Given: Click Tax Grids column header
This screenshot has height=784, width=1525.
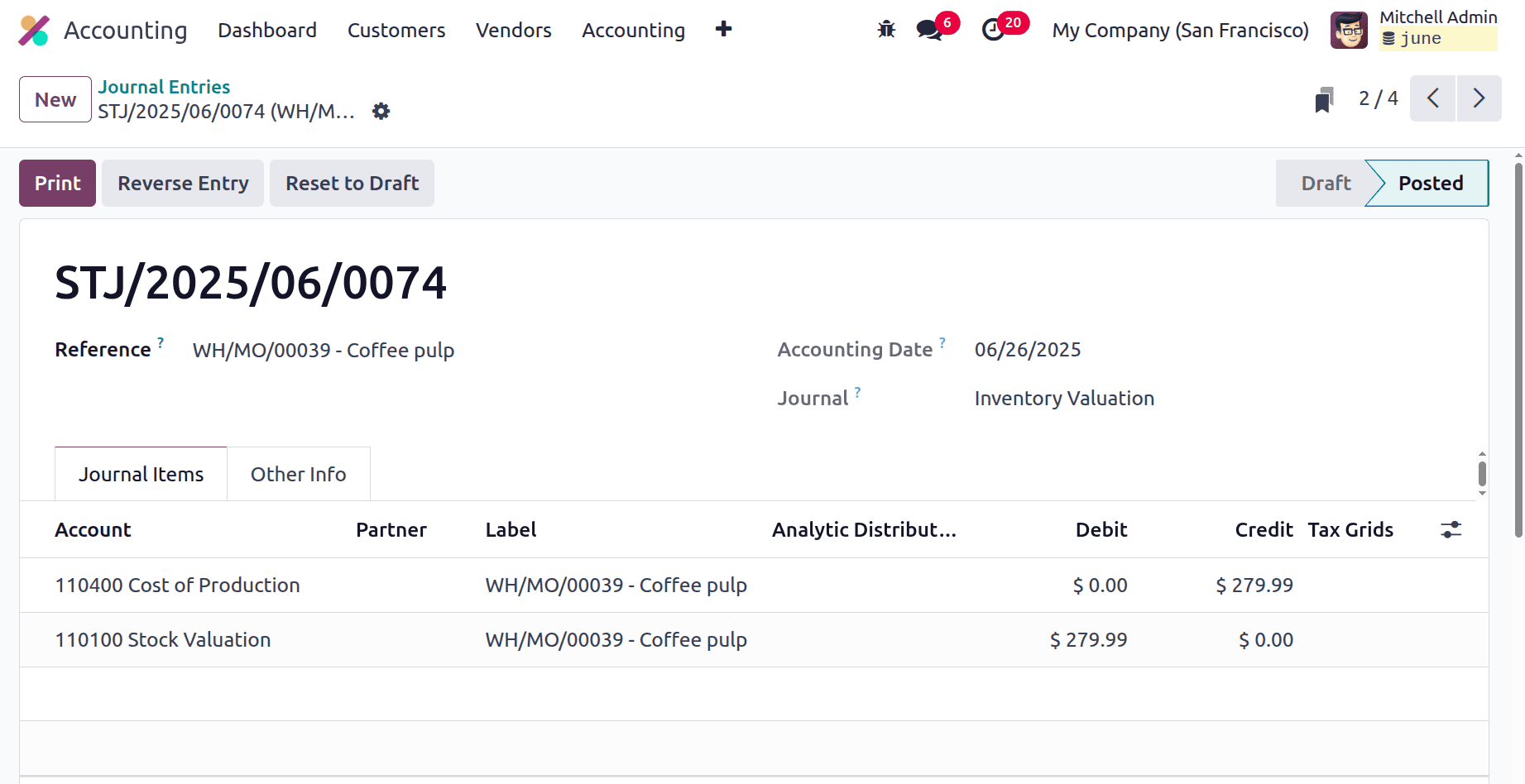Looking at the screenshot, I should (1350, 530).
